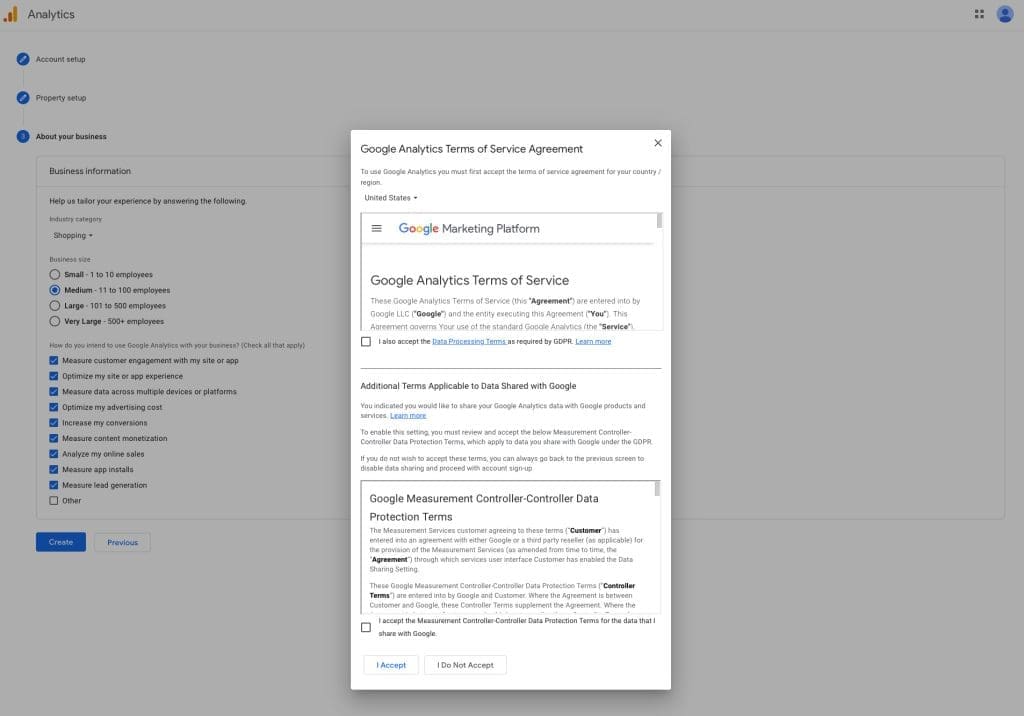Click the Previous button
Screen dimensions: 1024x716
122,542
